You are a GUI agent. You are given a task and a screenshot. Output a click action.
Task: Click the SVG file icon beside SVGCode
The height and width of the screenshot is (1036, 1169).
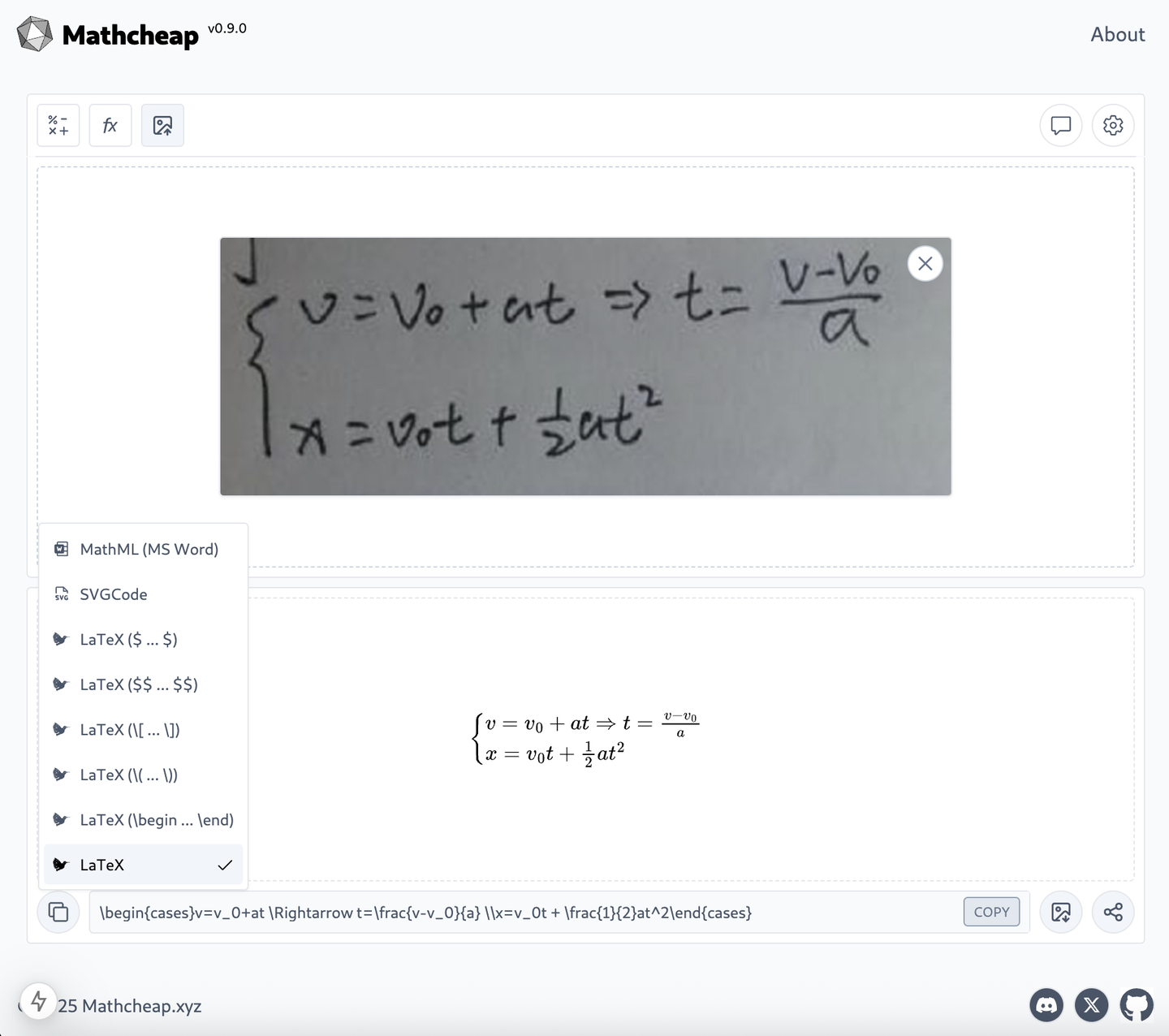[62, 594]
